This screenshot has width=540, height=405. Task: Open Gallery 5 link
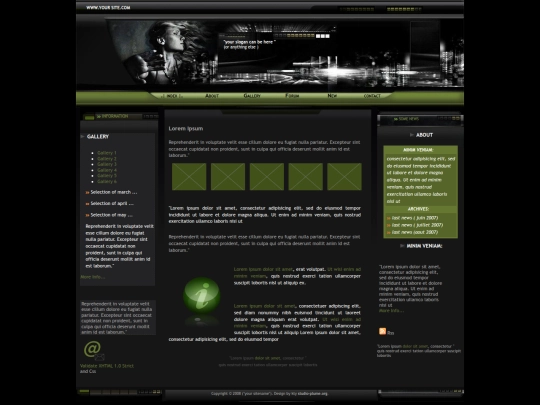pos(107,176)
